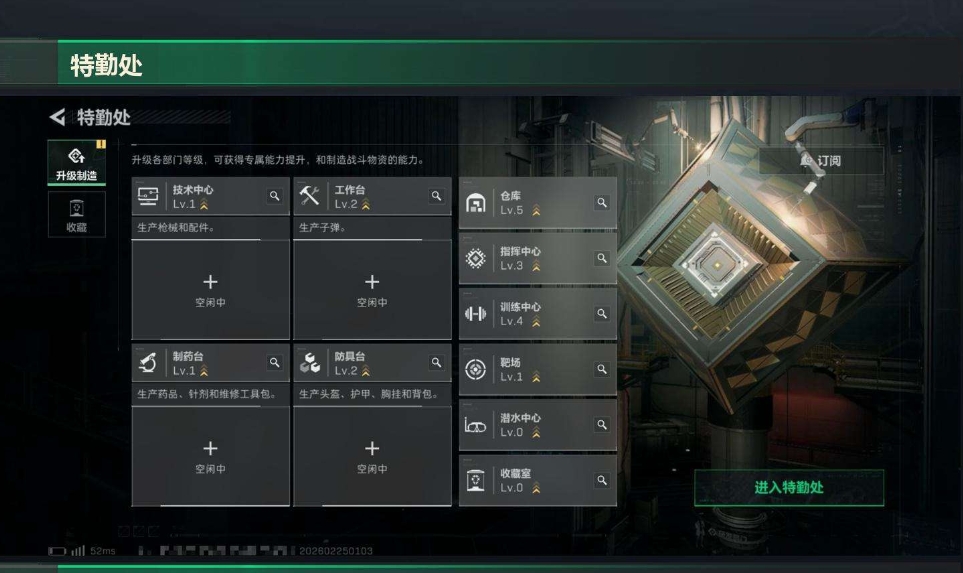This screenshot has width=963, height=573.
Task: Add production in 技术中心 idle slot
Action: point(211,289)
